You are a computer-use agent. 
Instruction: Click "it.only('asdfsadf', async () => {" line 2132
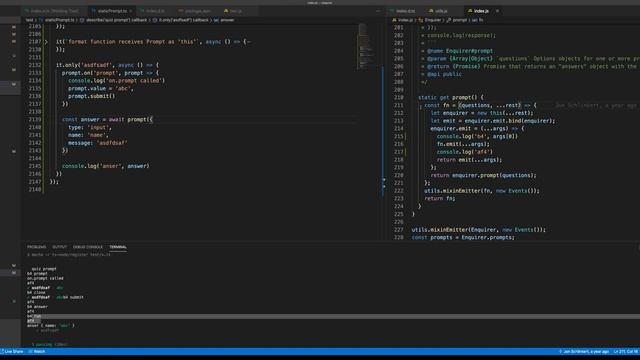(107, 65)
